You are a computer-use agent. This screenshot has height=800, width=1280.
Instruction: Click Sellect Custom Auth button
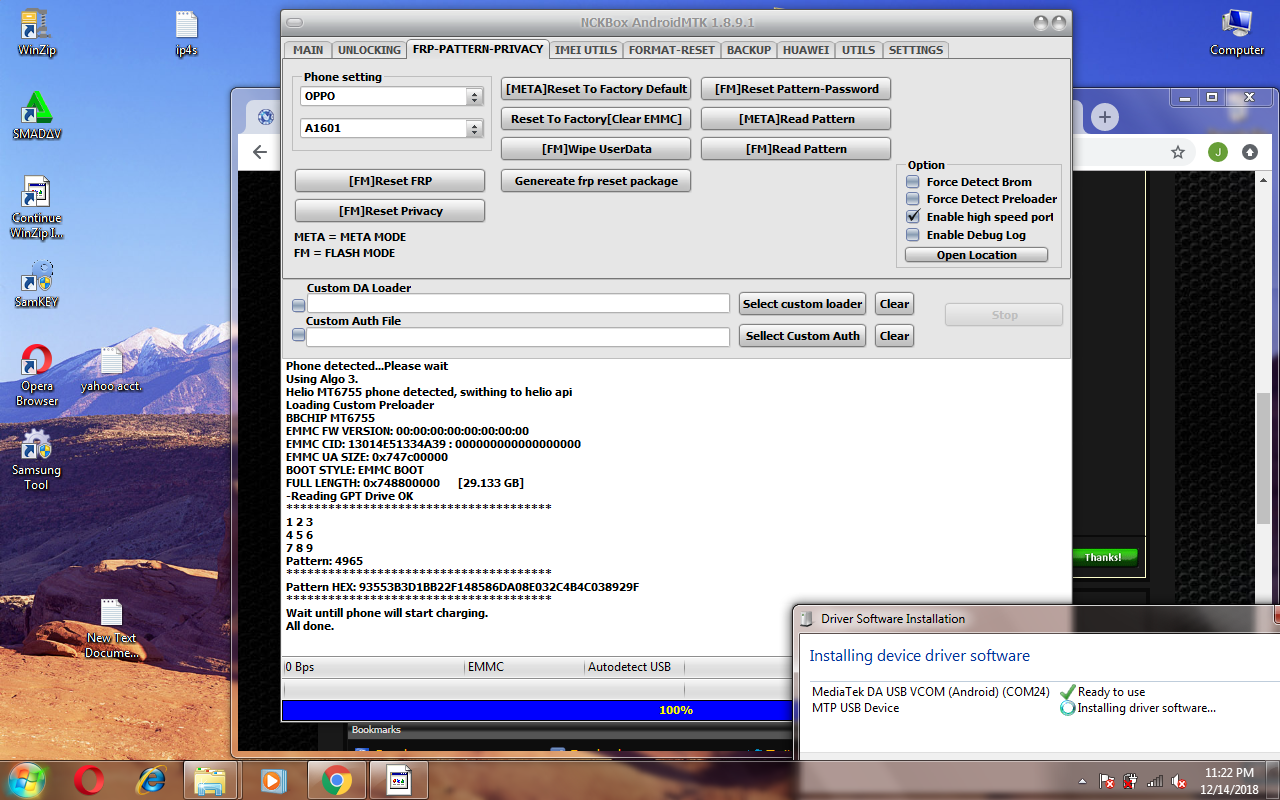(802, 336)
